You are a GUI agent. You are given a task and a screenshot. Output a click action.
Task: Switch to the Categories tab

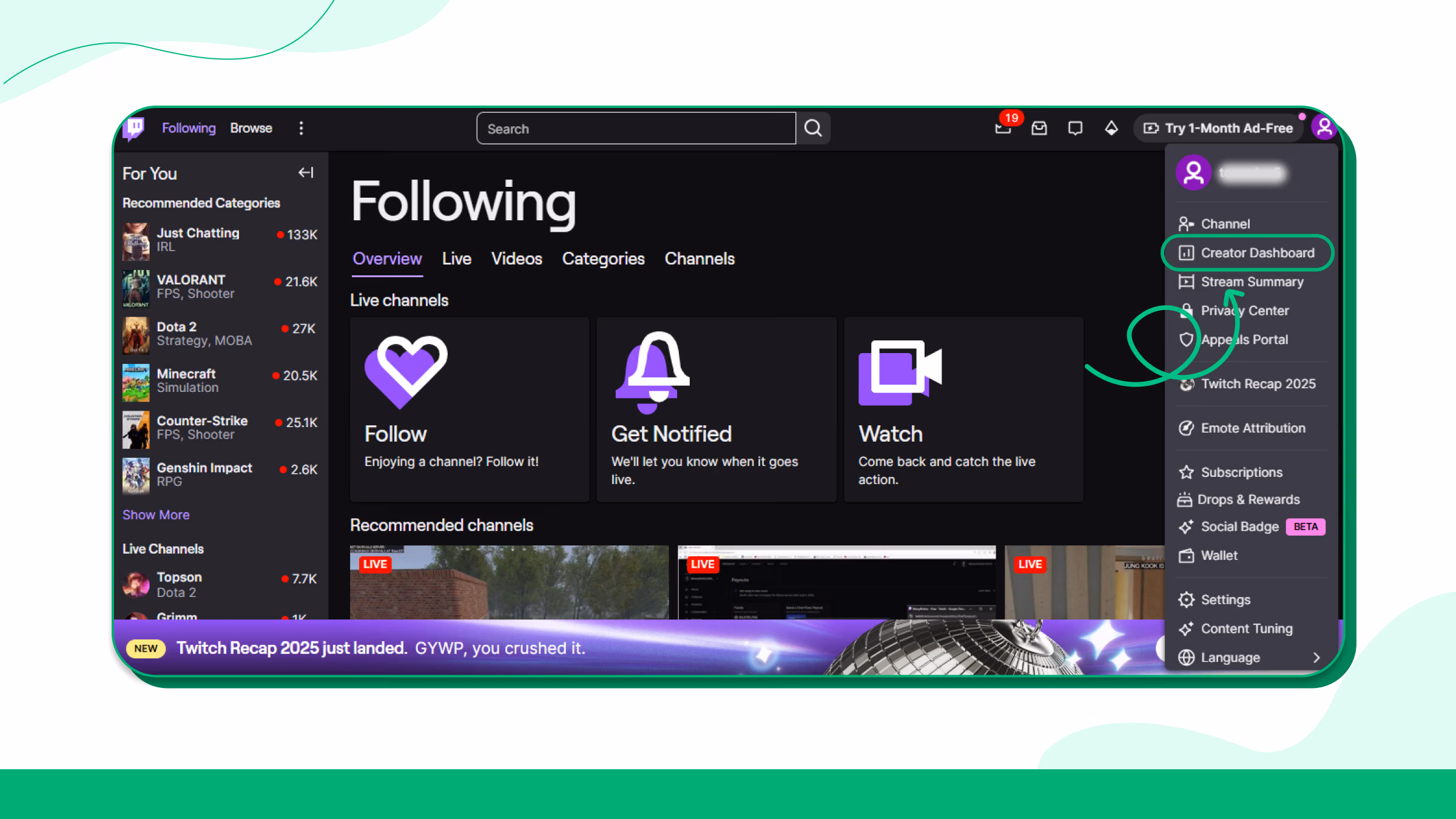point(603,259)
